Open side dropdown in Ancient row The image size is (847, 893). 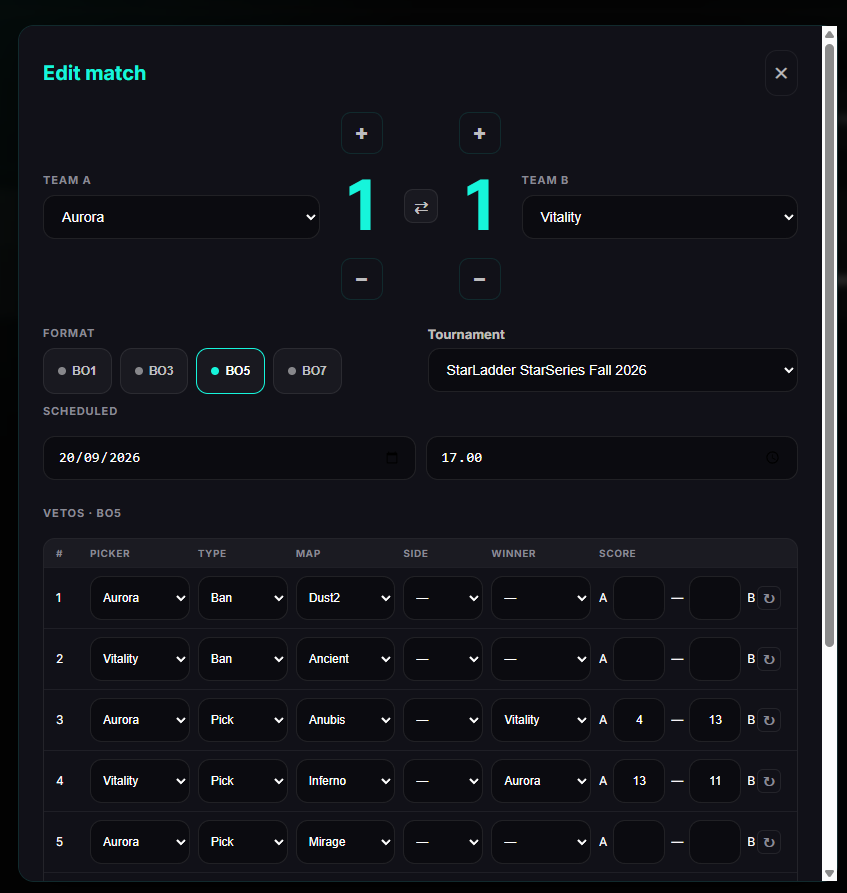[x=443, y=659]
